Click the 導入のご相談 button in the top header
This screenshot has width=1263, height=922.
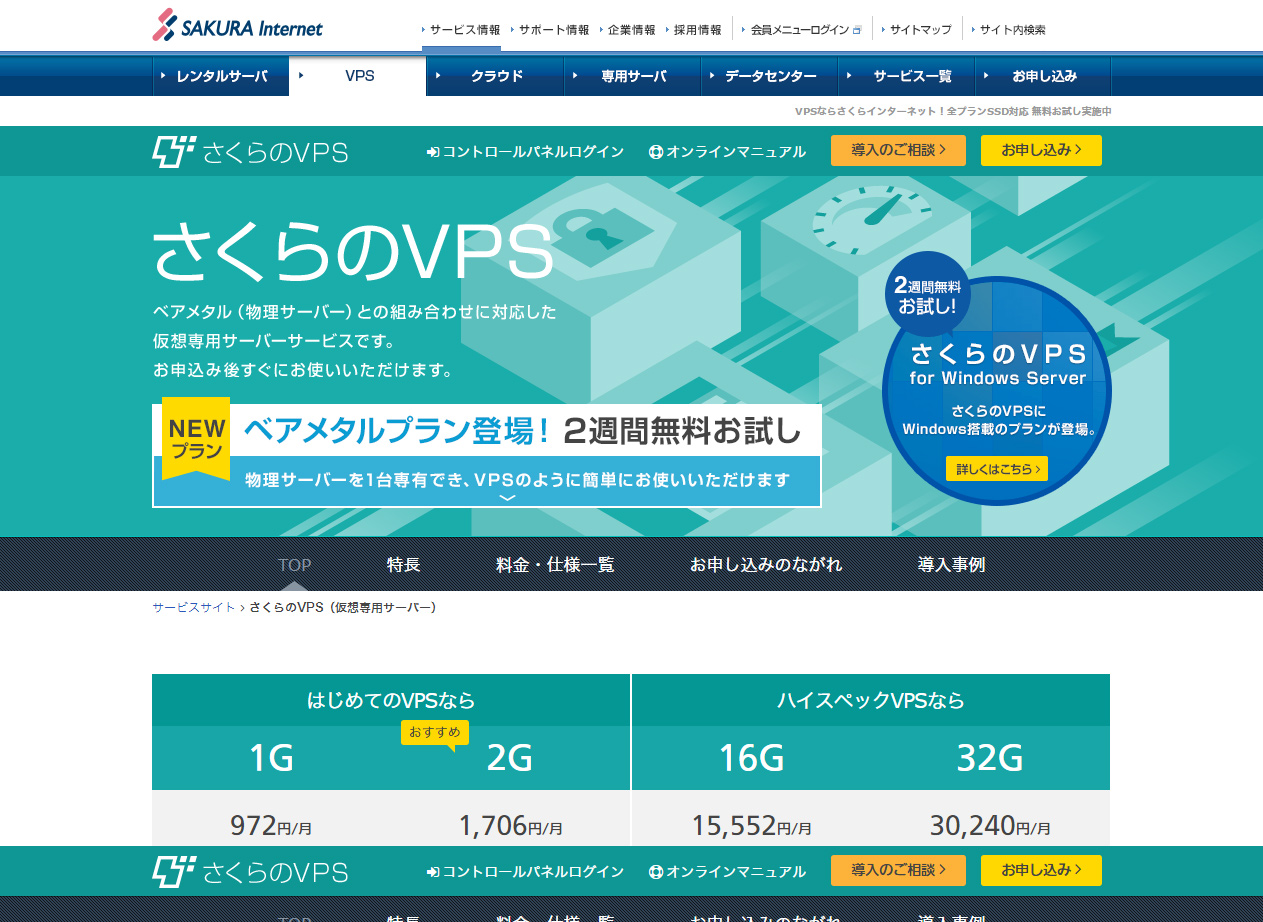898,150
